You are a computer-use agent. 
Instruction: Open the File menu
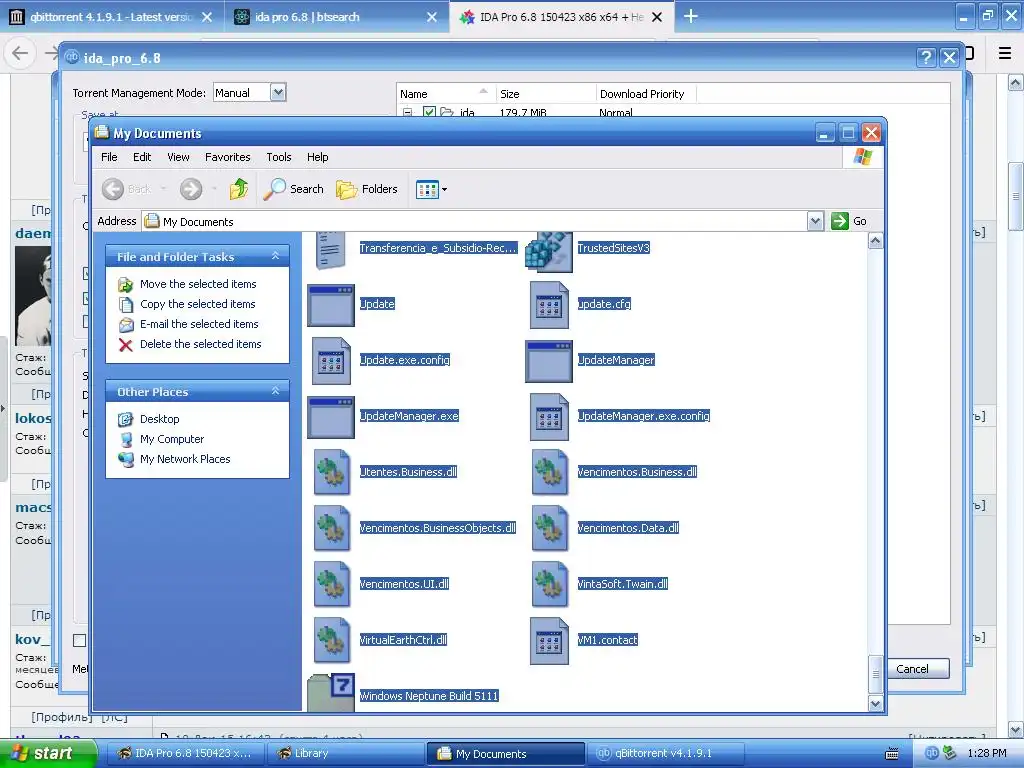[109, 157]
